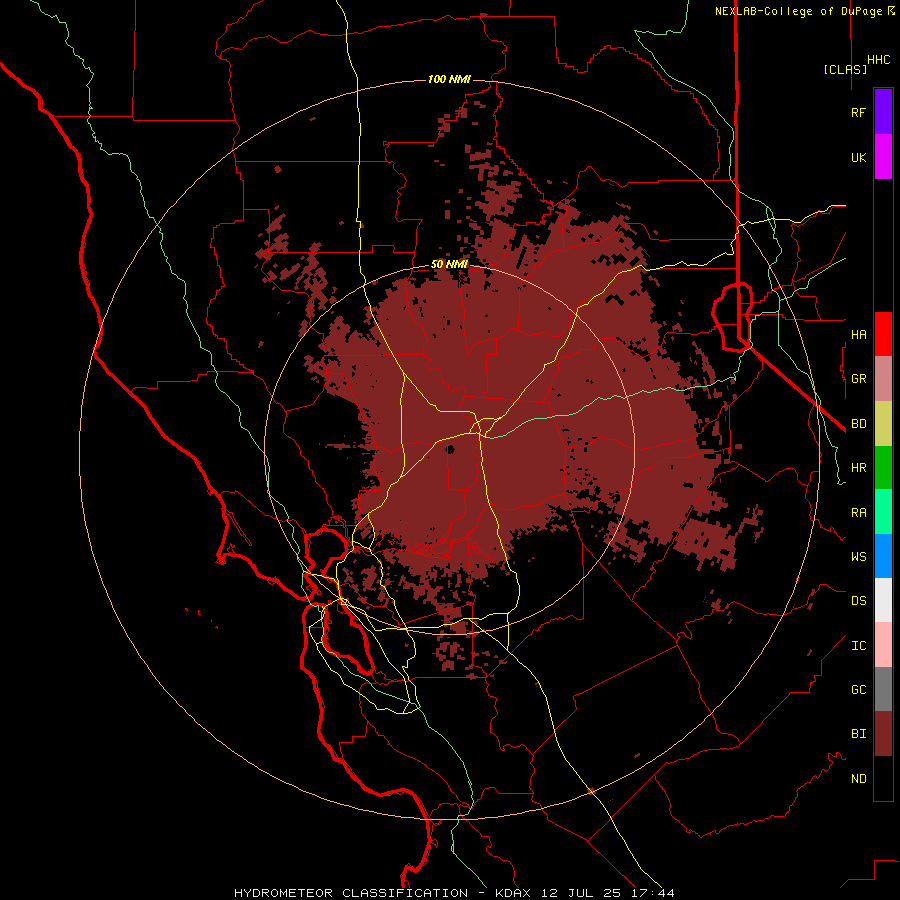Click the 100 NMI range ring label

(x=449, y=79)
